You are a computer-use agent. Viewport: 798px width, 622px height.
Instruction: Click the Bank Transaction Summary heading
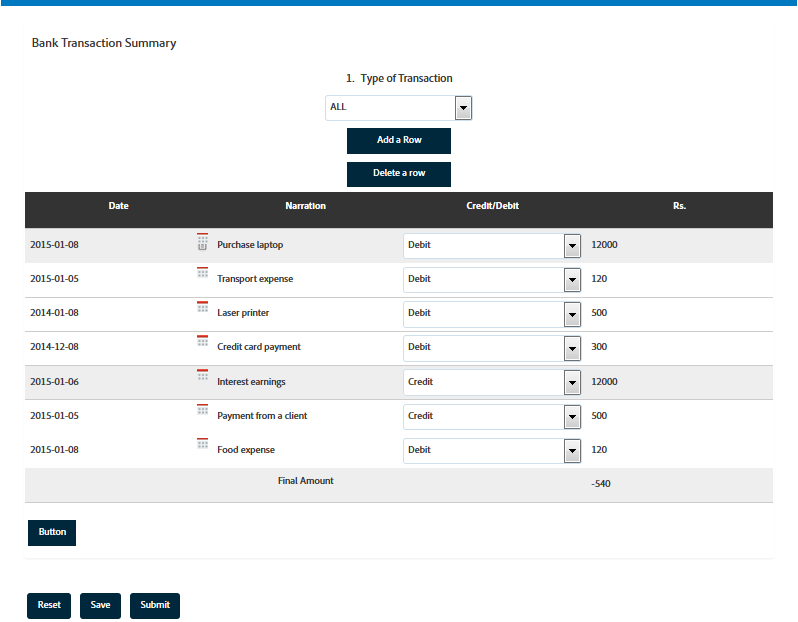pos(104,43)
